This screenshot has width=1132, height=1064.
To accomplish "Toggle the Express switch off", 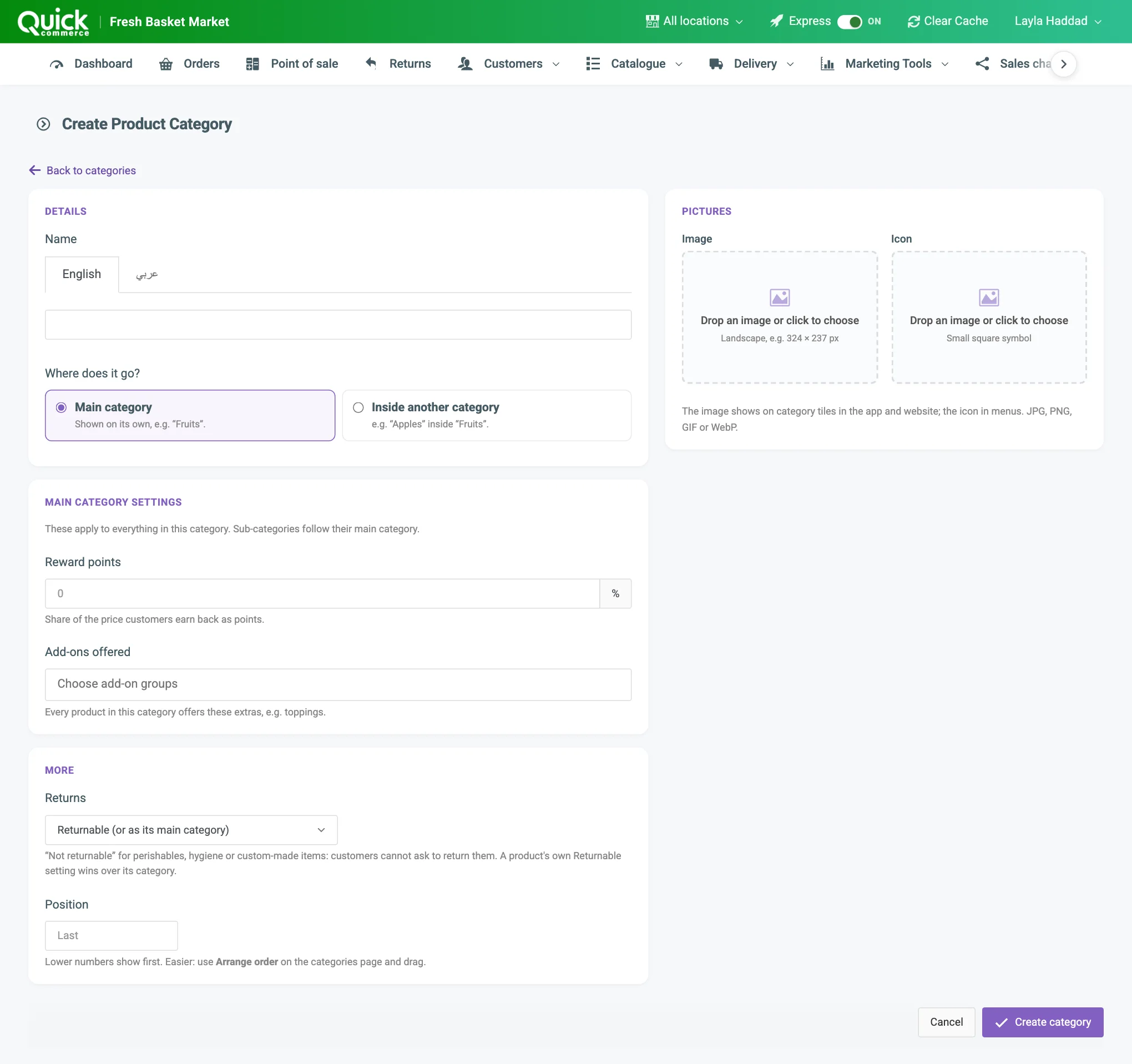I will (x=850, y=22).
